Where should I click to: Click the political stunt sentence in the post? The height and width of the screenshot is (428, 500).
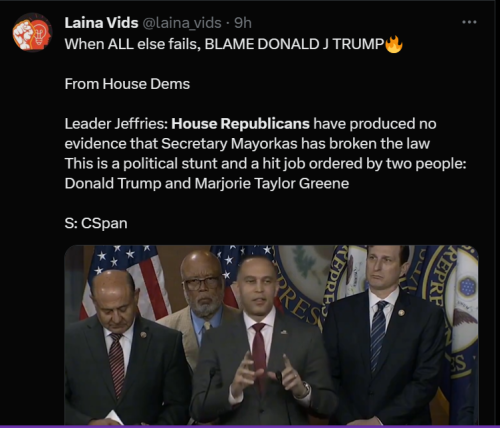[x=265, y=164]
